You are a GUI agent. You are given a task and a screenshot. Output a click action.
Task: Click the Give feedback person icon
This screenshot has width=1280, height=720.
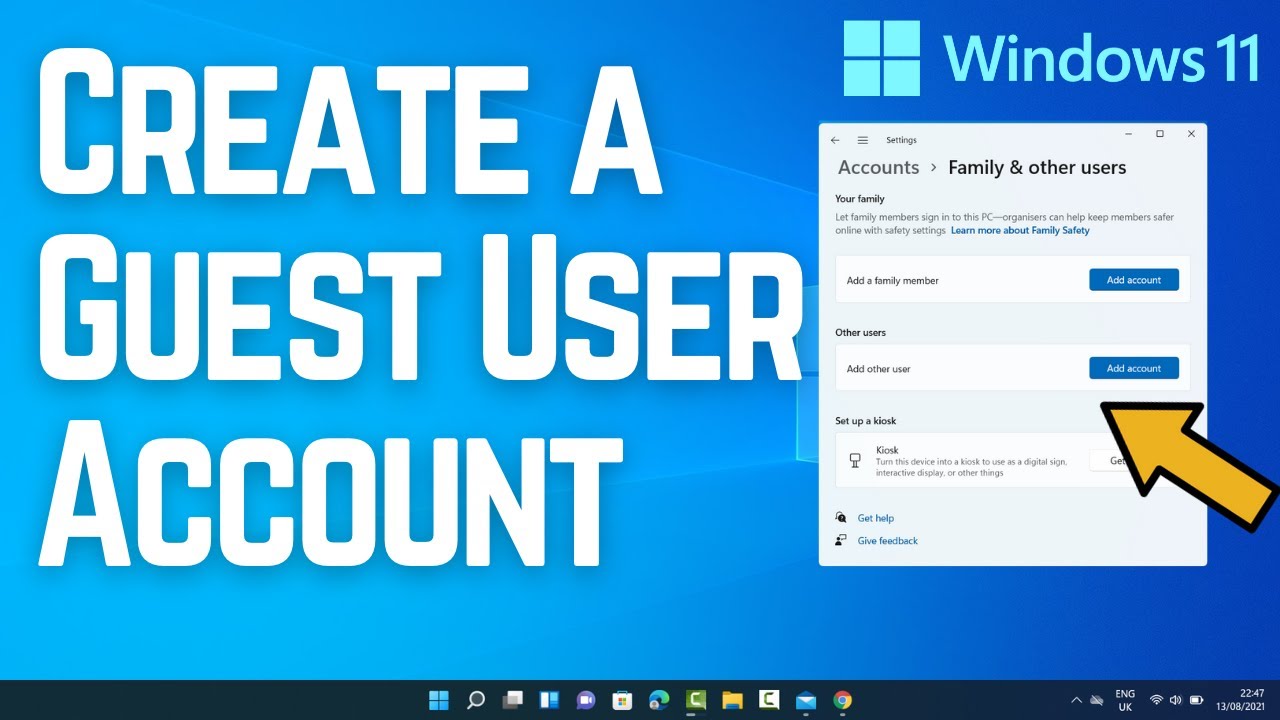tap(841, 541)
